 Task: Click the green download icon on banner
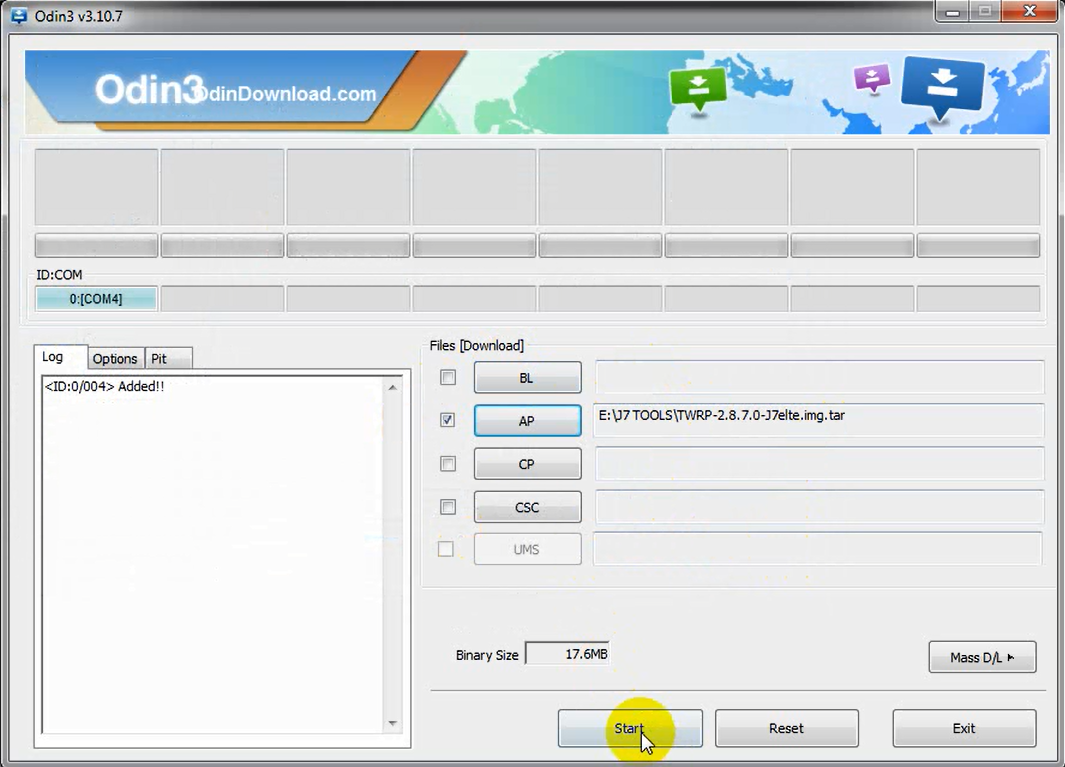tap(698, 90)
